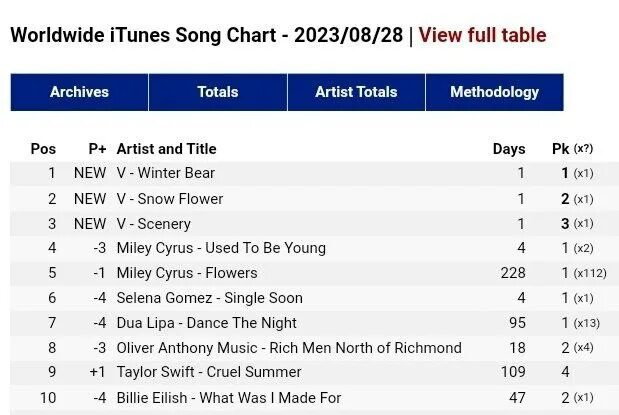Click Oliver Anthony Music - Rich Men North of Richmond
The height and width of the screenshot is (415, 619).
(x=289, y=348)
